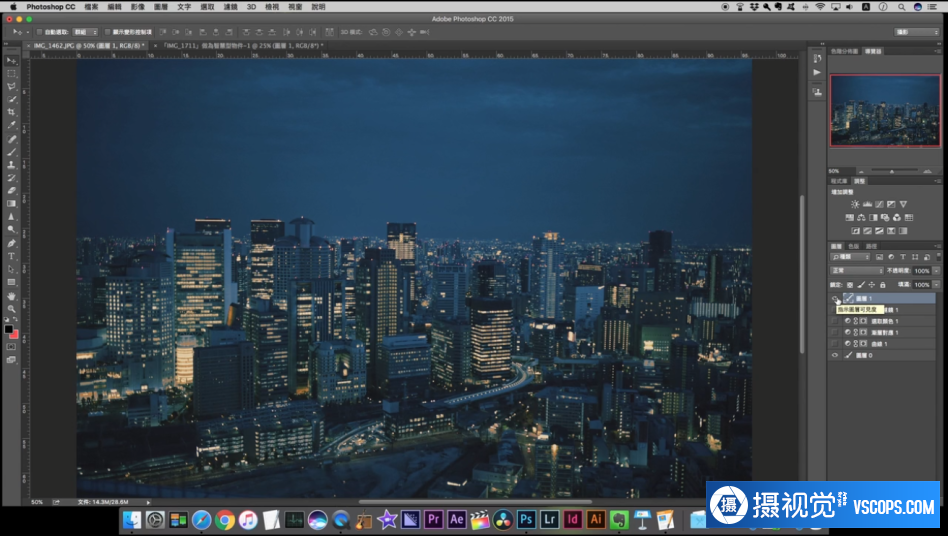
Task: Select the Pen tool
Action: (11, 243)
